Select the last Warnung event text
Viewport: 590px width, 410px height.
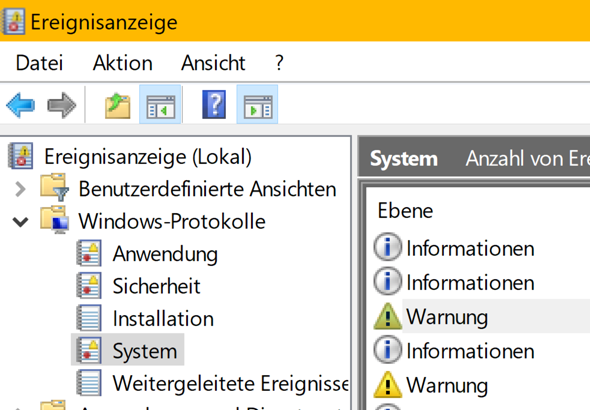(447, 385)
